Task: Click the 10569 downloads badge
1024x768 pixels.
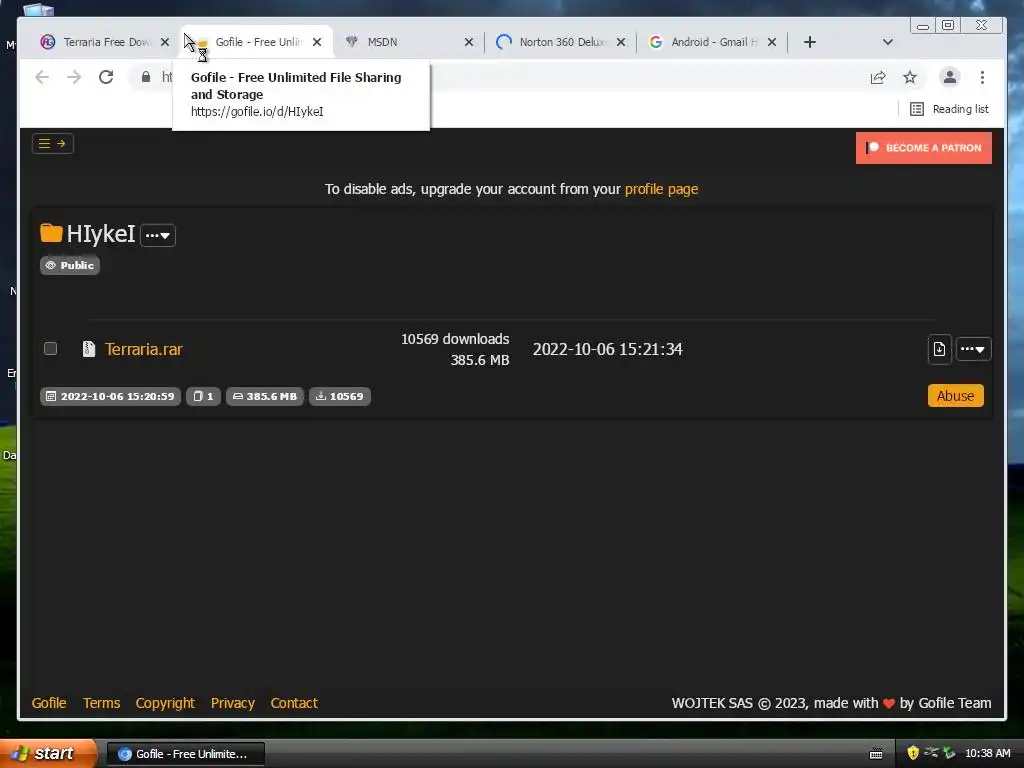Action: click(340, 396)
